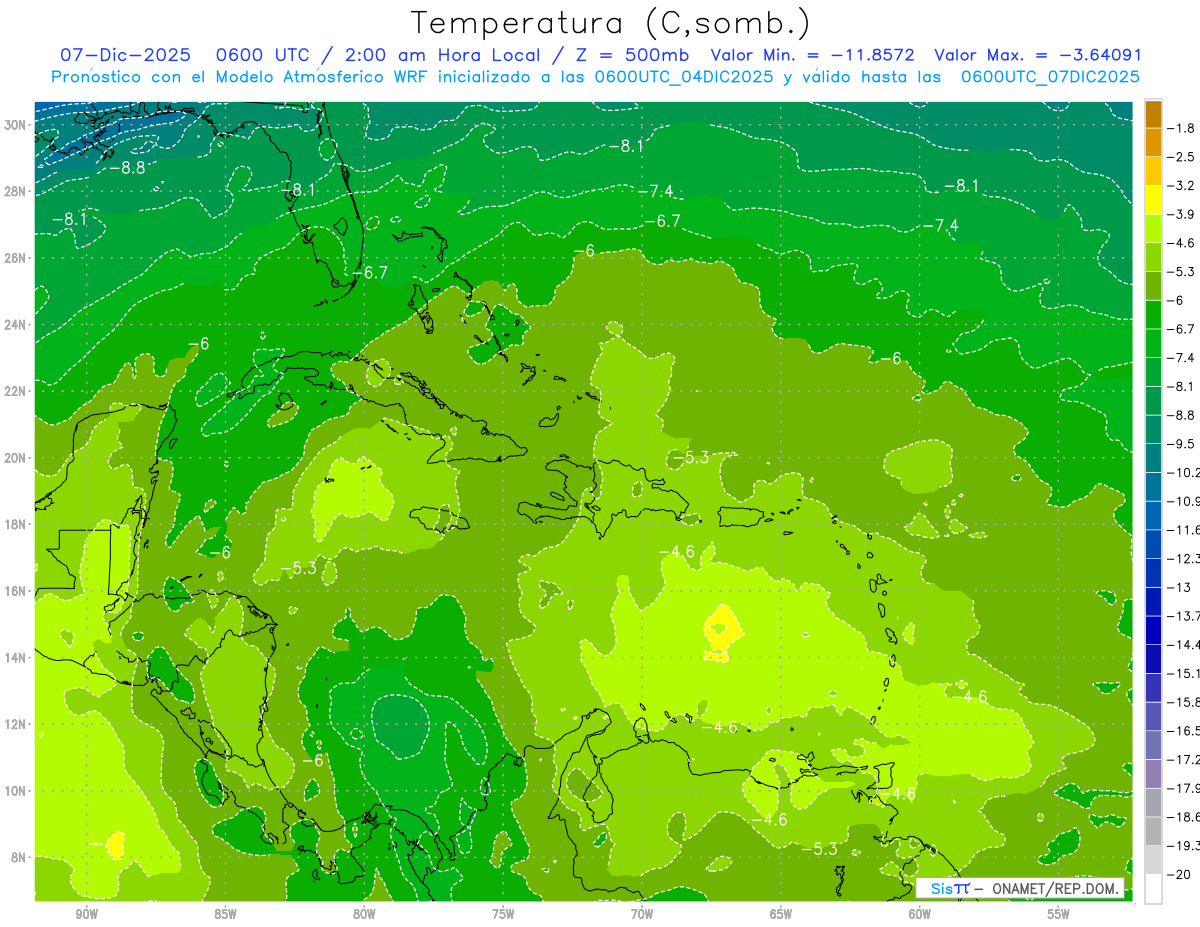Click the "30N" latitude axis label

point(15,125)
